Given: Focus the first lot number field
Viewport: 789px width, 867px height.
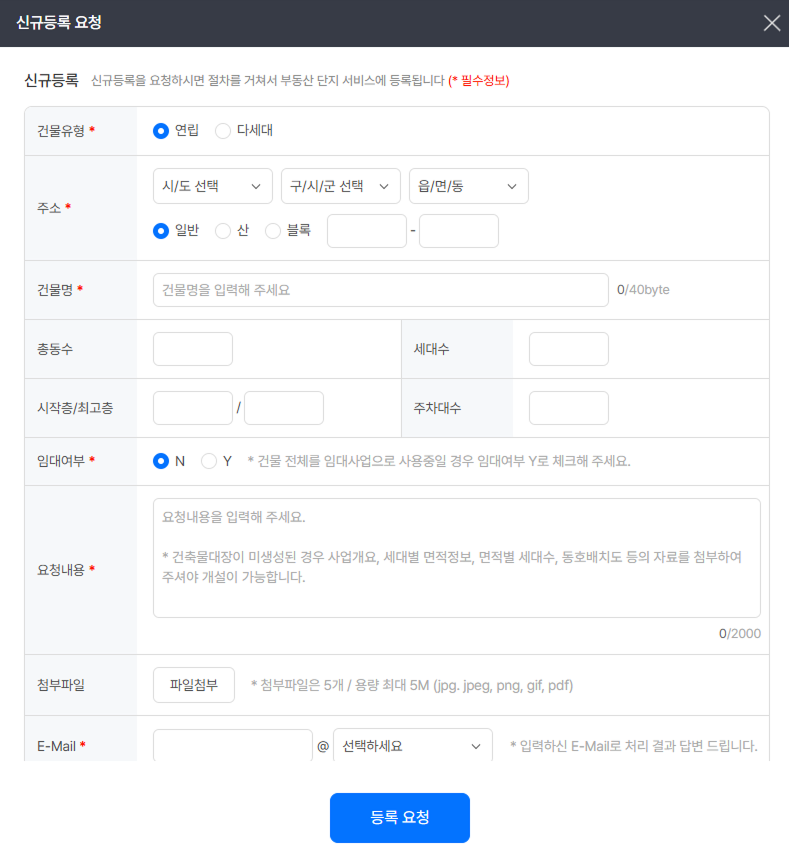Looking at the screenshot, I should (x=367, y=231).
